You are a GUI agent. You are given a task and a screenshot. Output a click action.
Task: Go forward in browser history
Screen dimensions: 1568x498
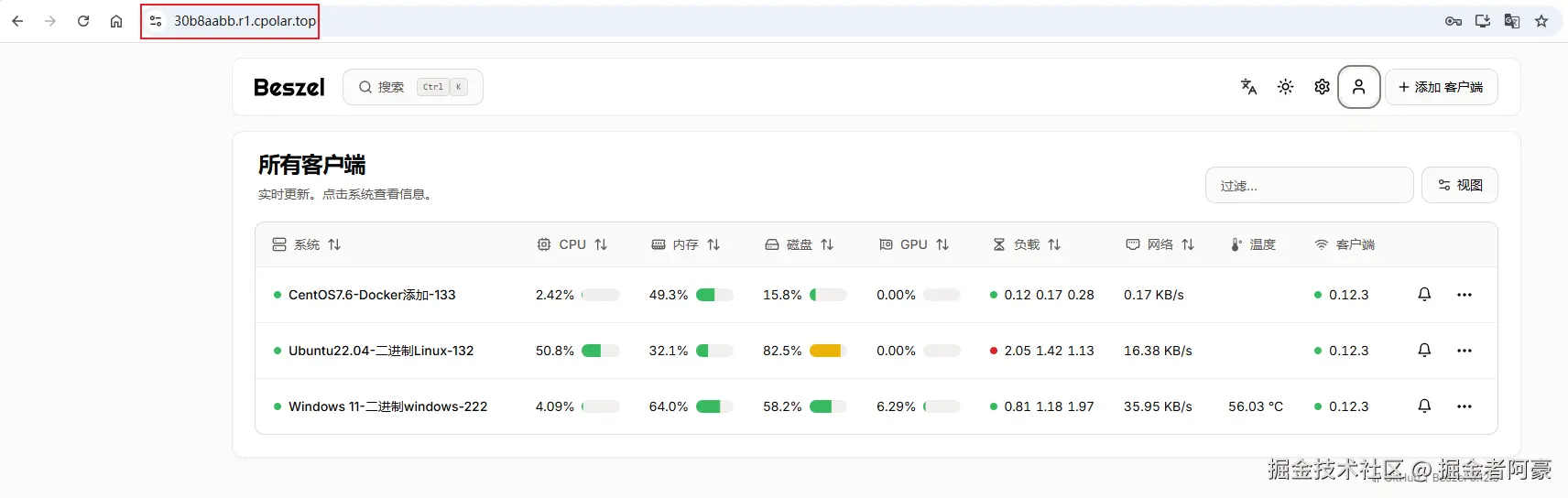50,21
